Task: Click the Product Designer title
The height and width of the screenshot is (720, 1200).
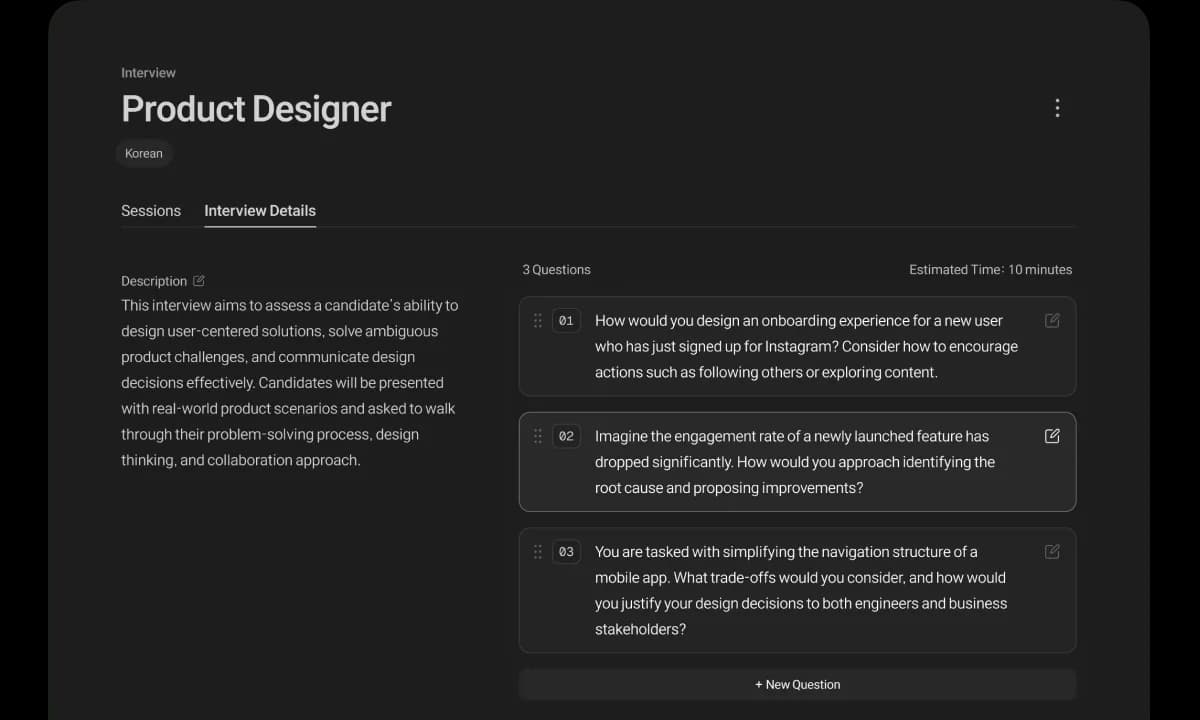Action: [256, 109]
